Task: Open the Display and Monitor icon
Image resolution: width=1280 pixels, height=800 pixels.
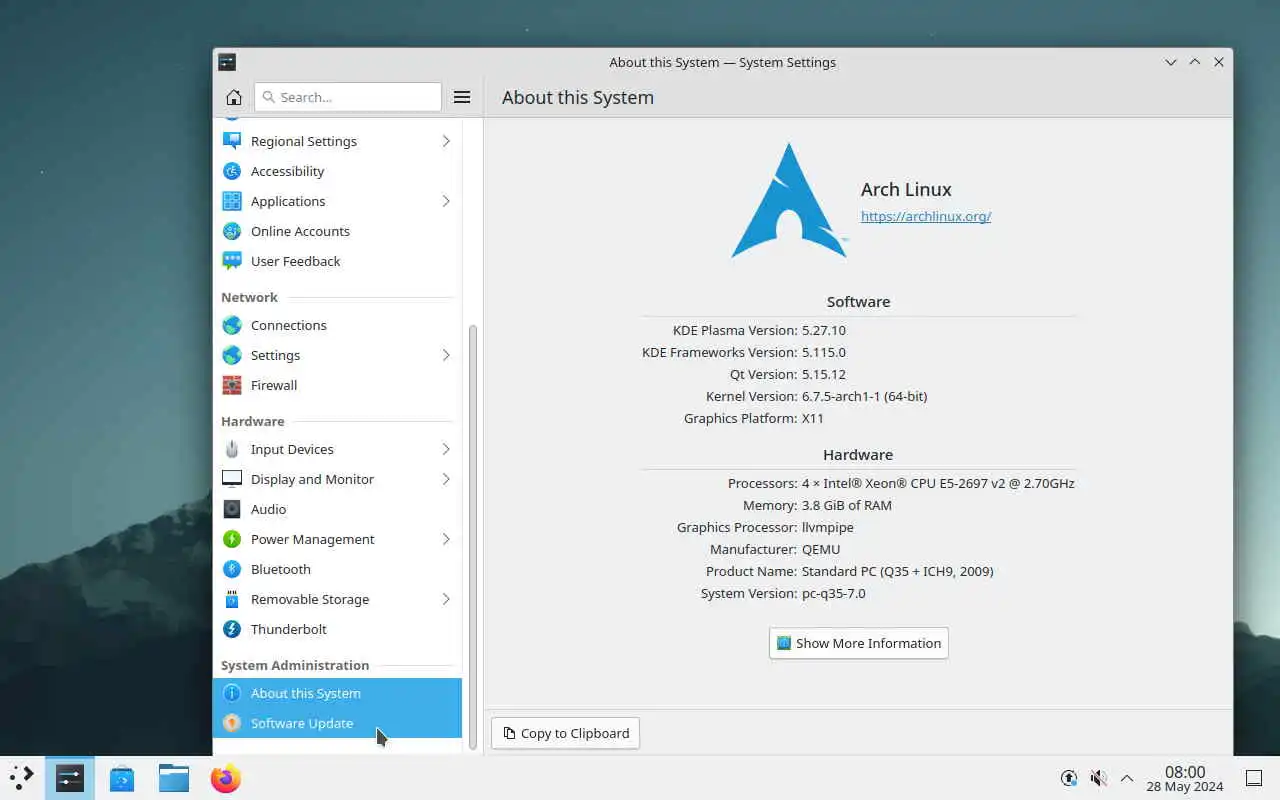Action: point(232,479)
